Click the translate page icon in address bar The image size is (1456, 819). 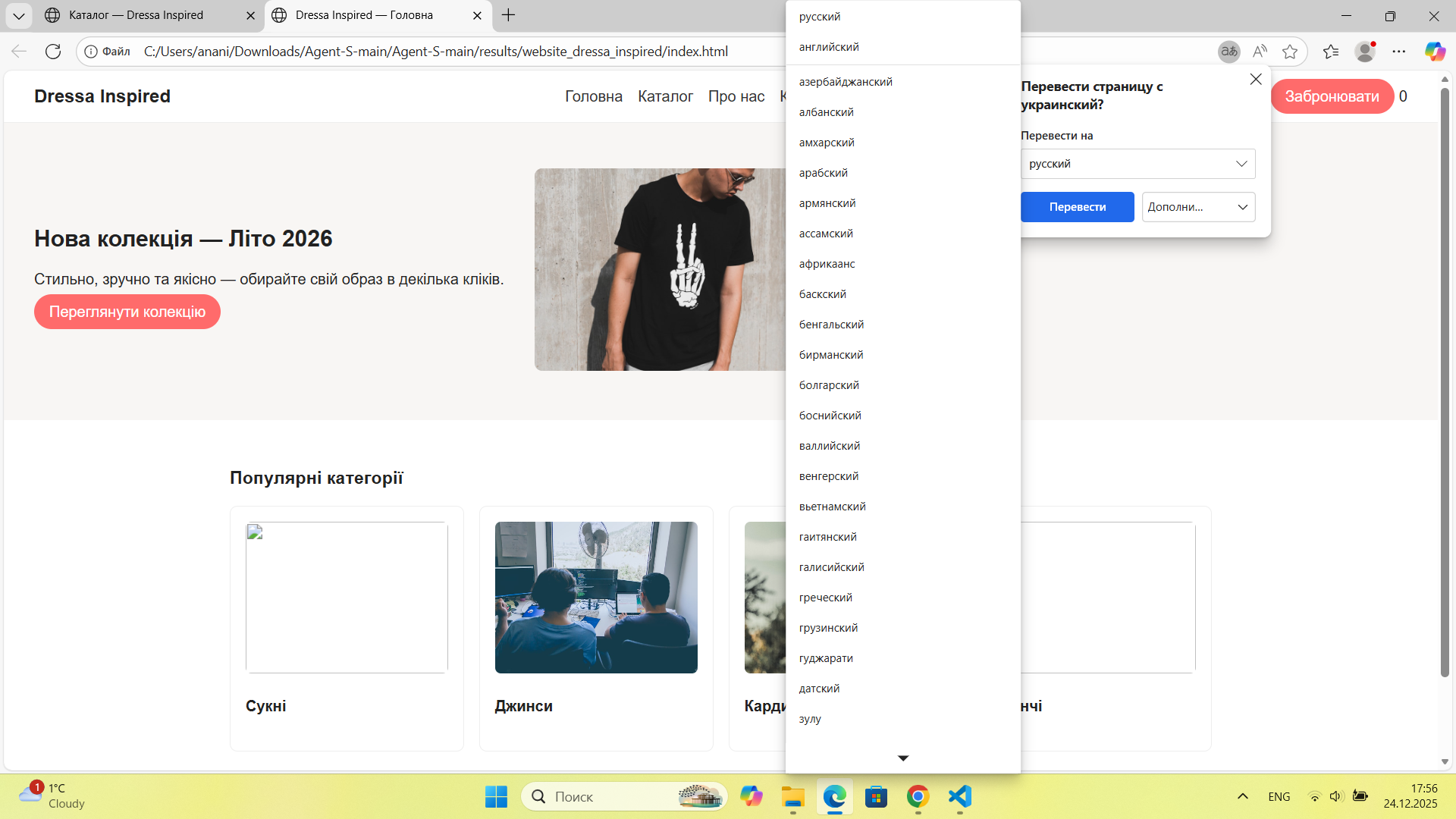1228,52
